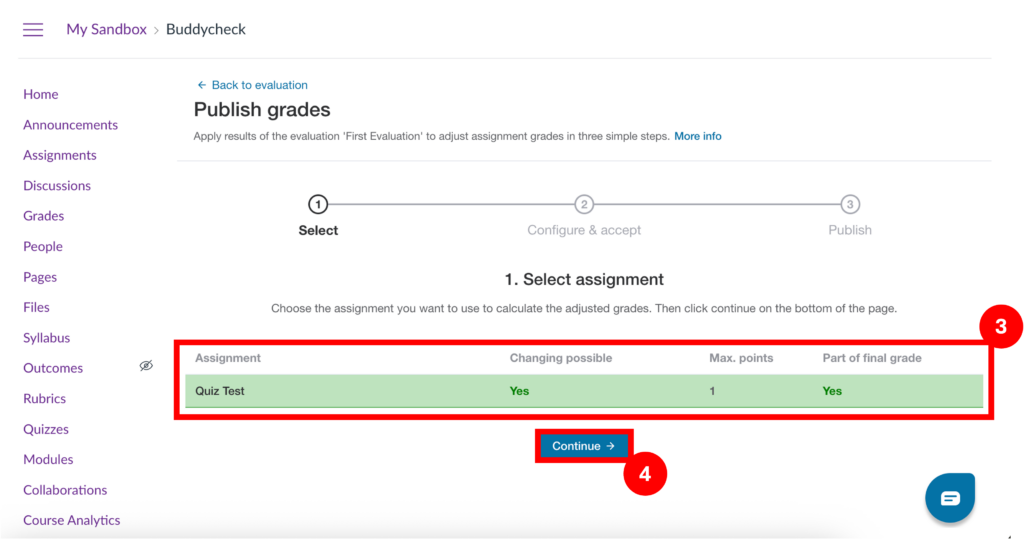Open the More info link
Image resolution: width=1024 pixels, height=539 pixels.
697,136
